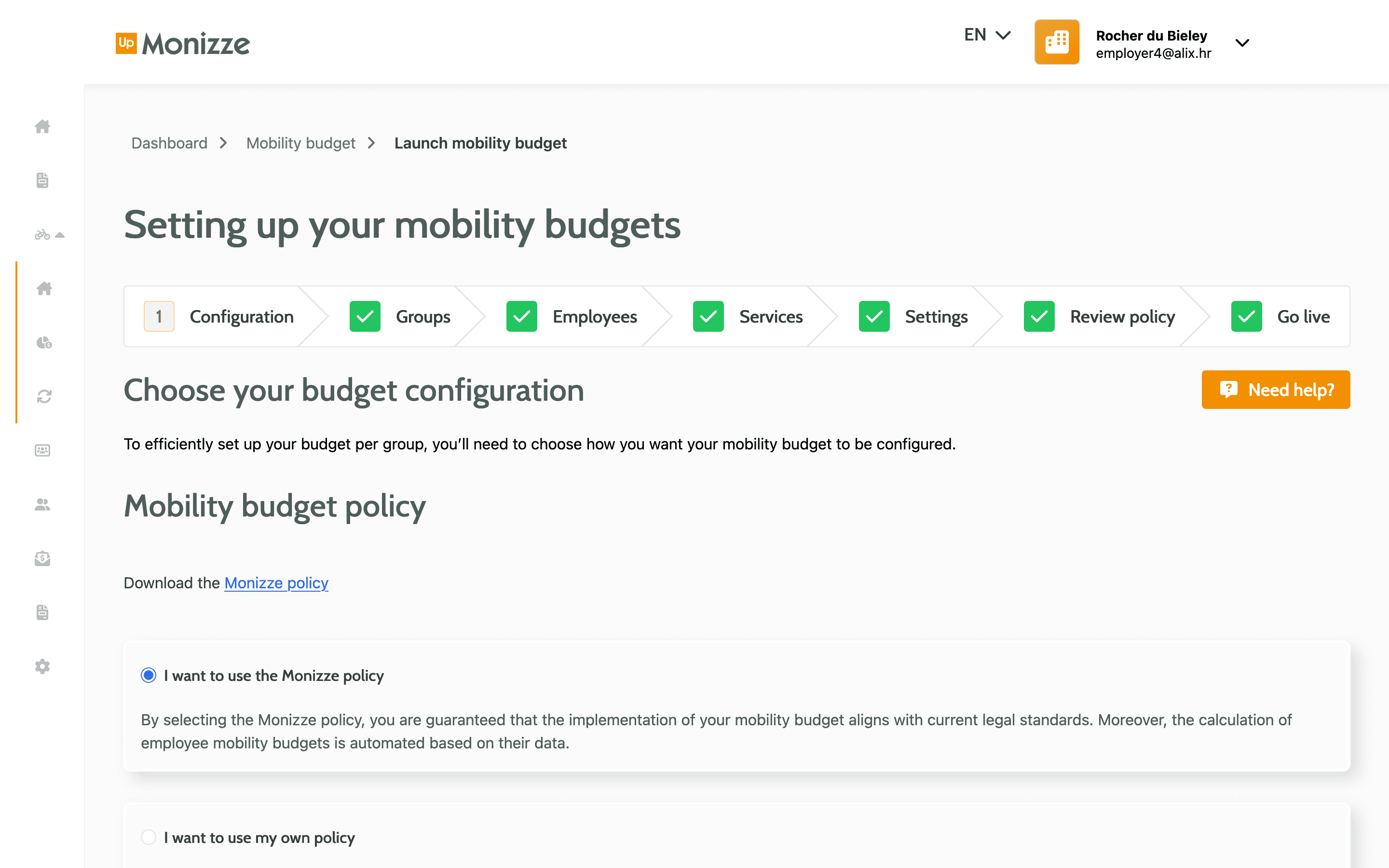Download the Monizze policy link

pos(276,583)
